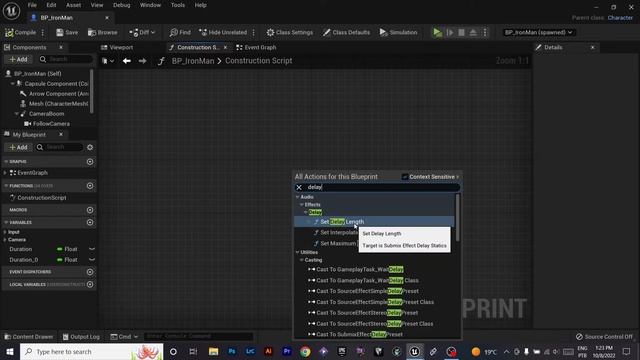Open compile options menu next to Compile
The width and height of the screenshot is (640, 360).
(x=43, y=32)
